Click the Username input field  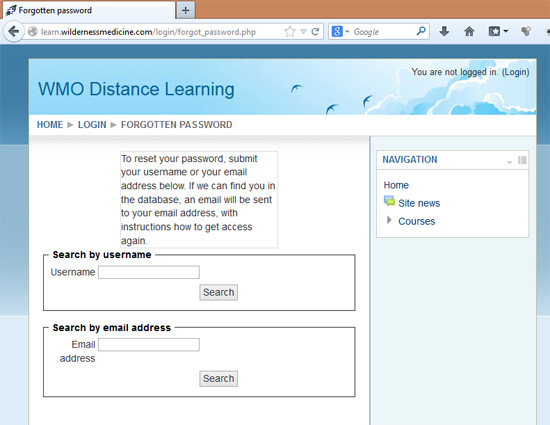click(149, 272)
